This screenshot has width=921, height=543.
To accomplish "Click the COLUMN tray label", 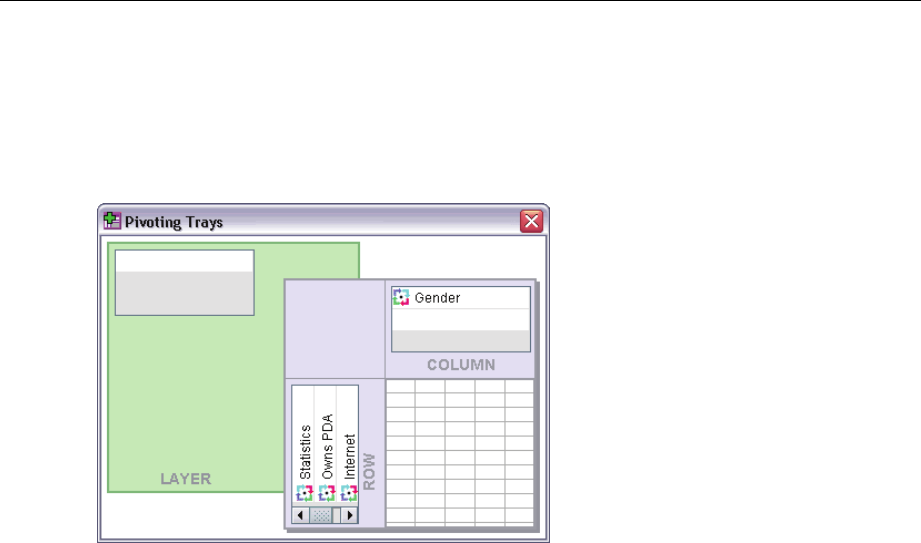I will (461, 365).
